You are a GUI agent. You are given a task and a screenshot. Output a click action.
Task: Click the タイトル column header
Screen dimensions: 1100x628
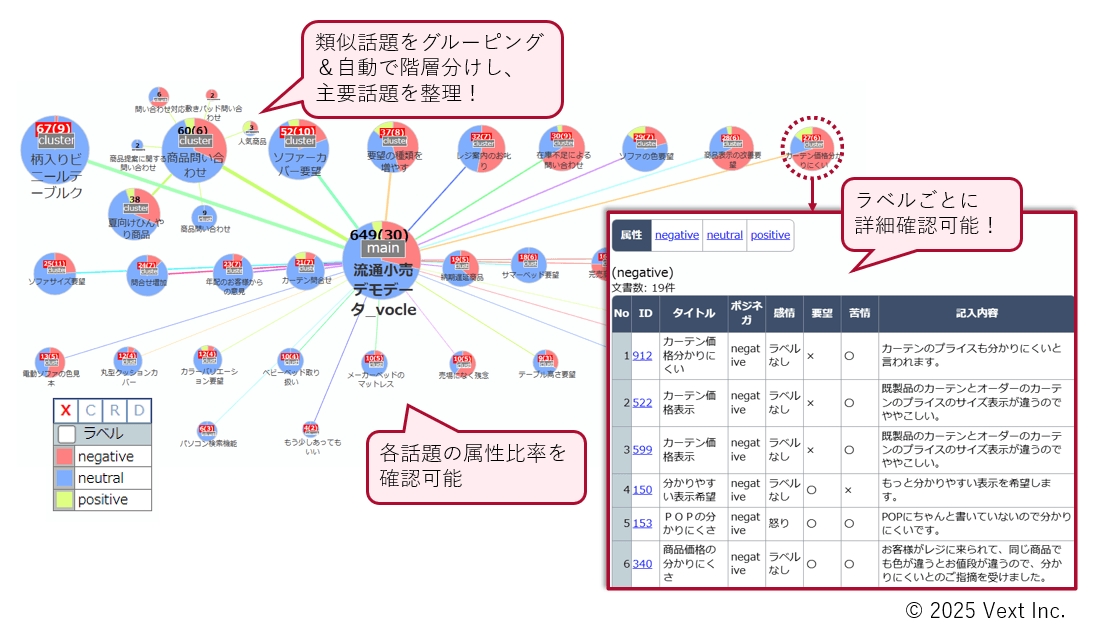click(x=692, y=313)
